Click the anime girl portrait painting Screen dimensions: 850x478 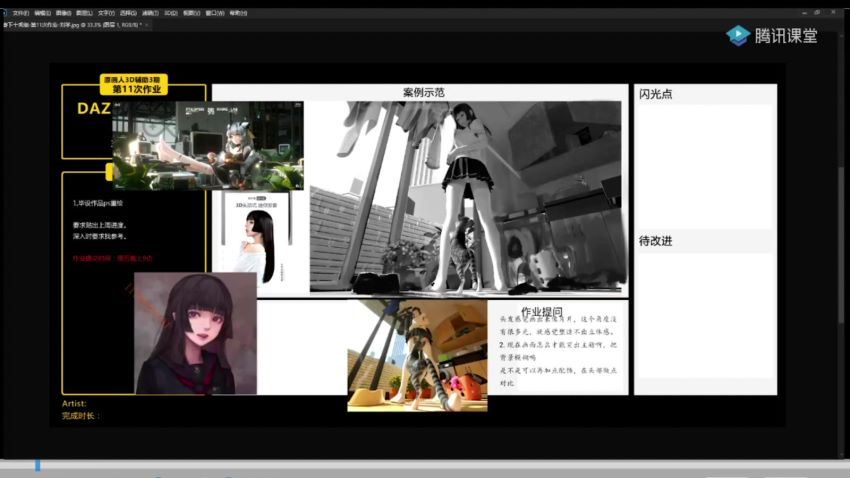point(195,333)
